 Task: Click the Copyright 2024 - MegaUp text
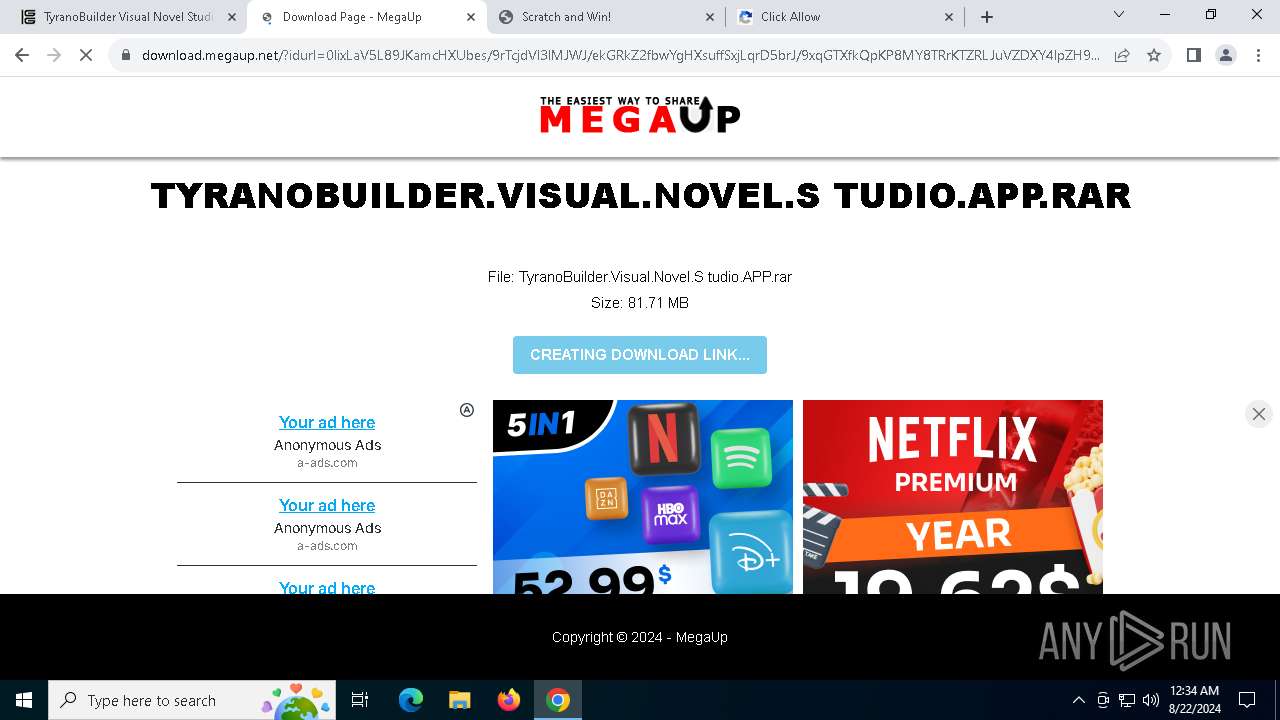[x=640, y=637]
